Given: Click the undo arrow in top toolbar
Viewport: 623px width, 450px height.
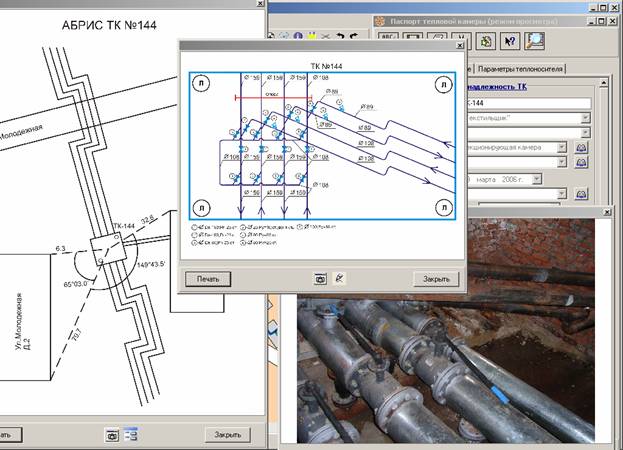Looking at the screenshot, I should click(x=340, y=36).
